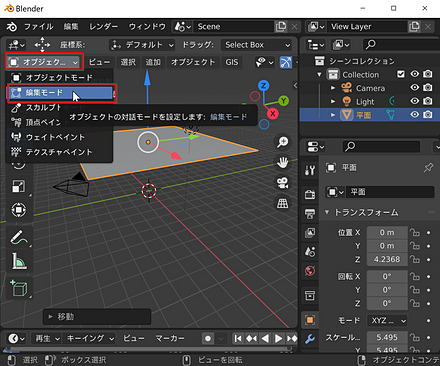440x366 pixels.
Task: Open the Modifier wrench properties tab
Action: [310, 339]
